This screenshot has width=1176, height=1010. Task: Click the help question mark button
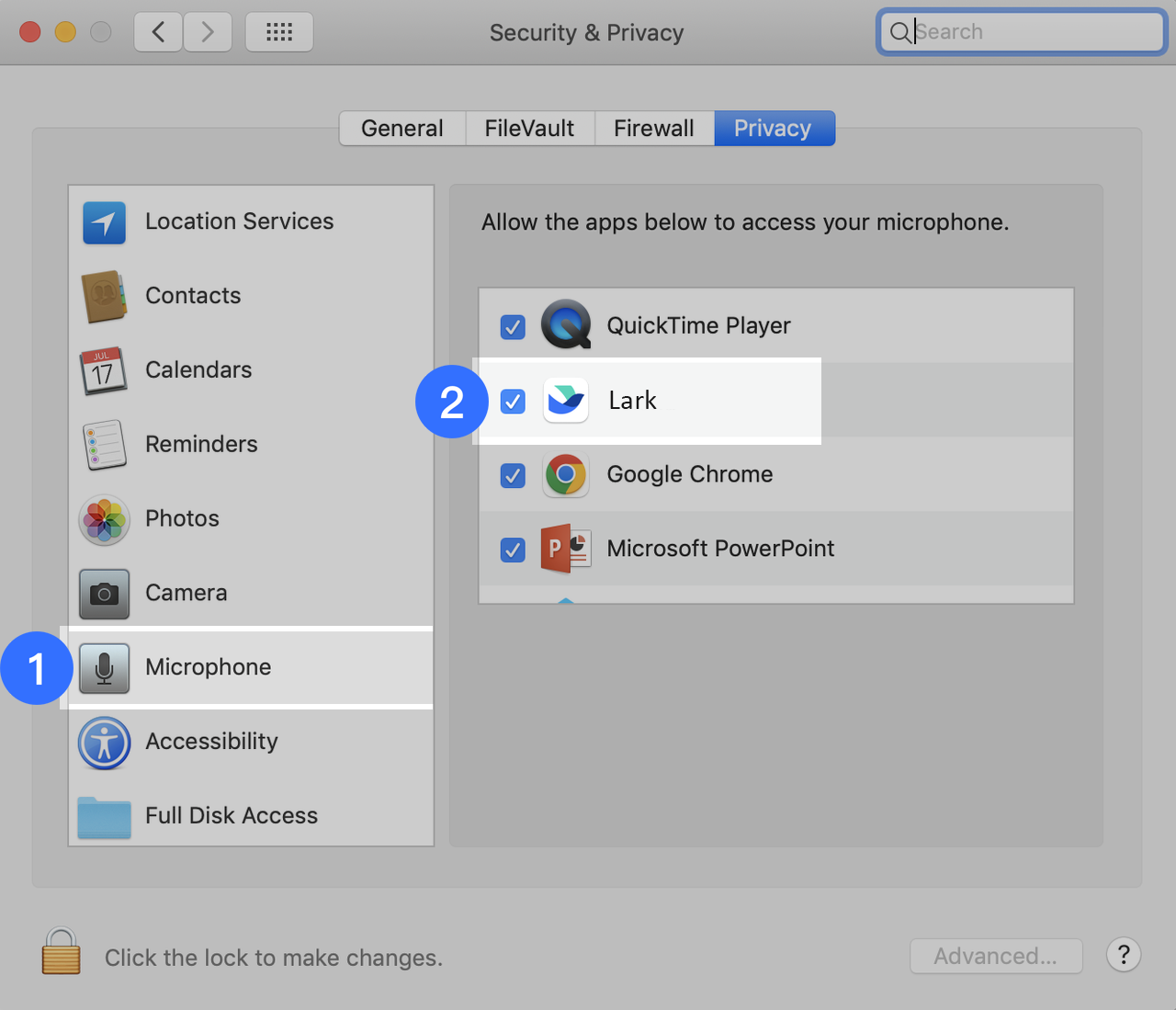click(x=1123, y=955)
